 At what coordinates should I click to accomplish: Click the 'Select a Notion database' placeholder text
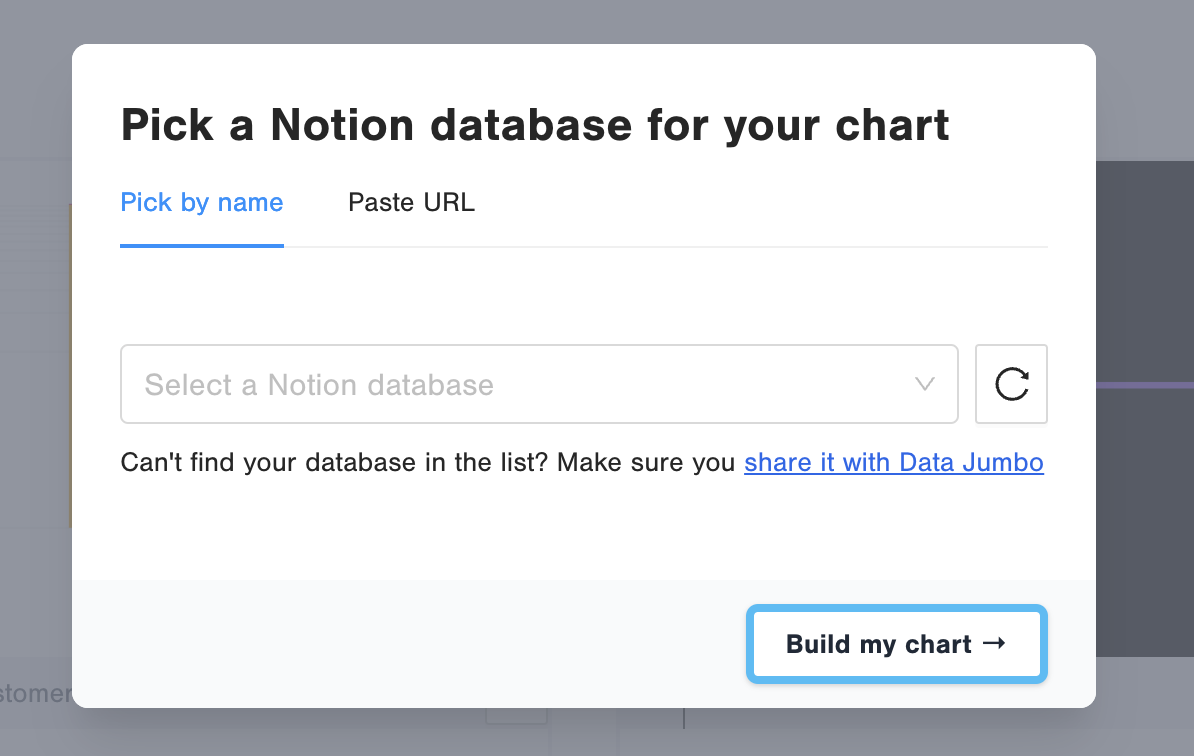click(x=319, y=385)
